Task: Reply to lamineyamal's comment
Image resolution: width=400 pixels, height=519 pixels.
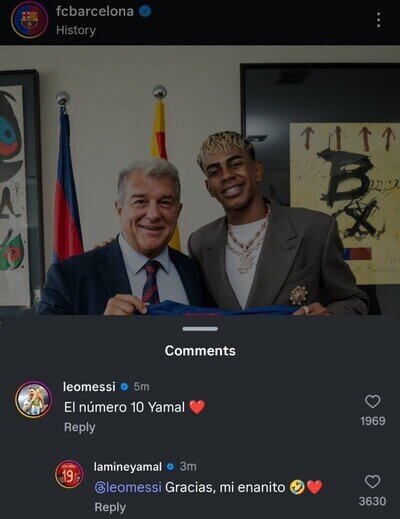Action: point(110,507)
